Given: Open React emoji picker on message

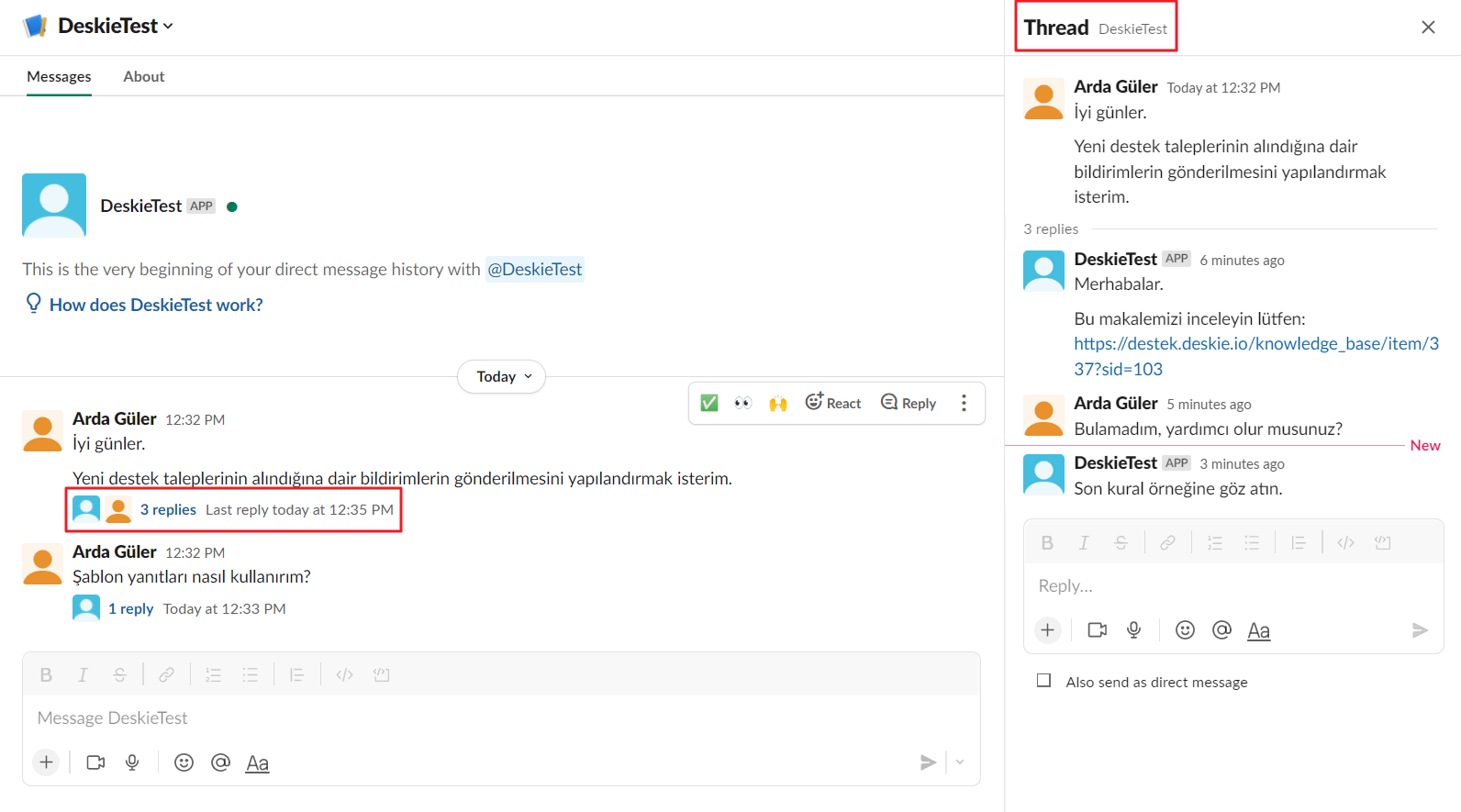Looking at the screenshot, I should point(833,403).
